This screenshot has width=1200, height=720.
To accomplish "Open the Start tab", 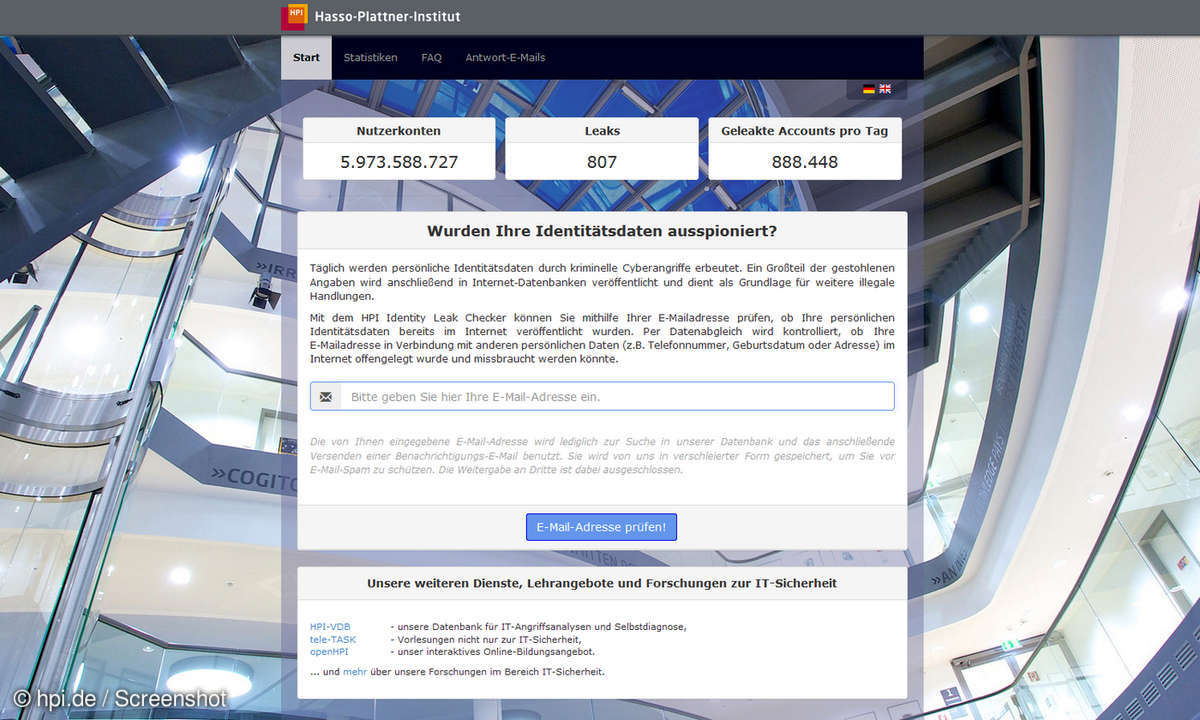I will coord(306,58).
